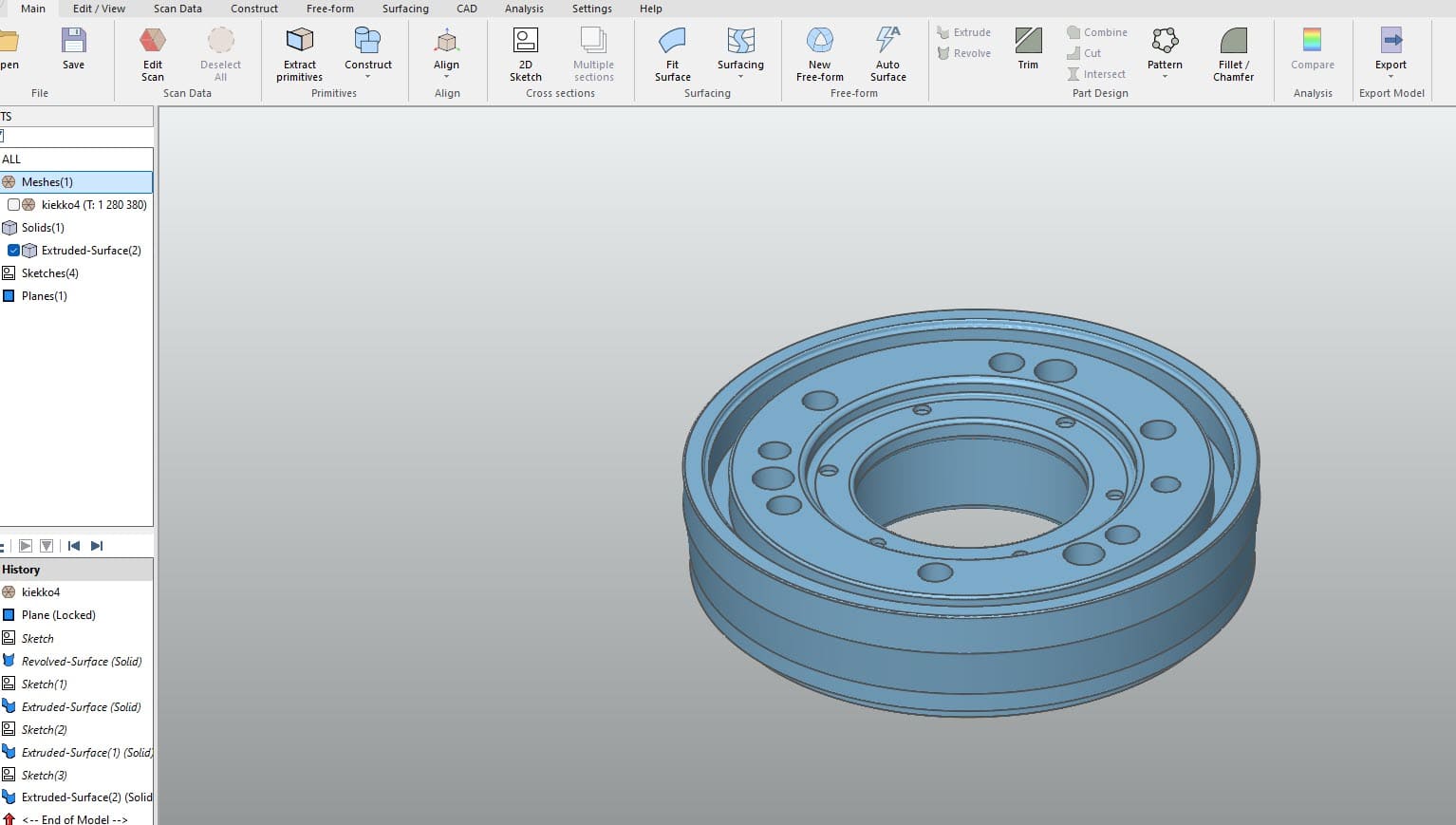Open the Export dropdown
1456x825 pixels.
click(x=1391, y=77)
